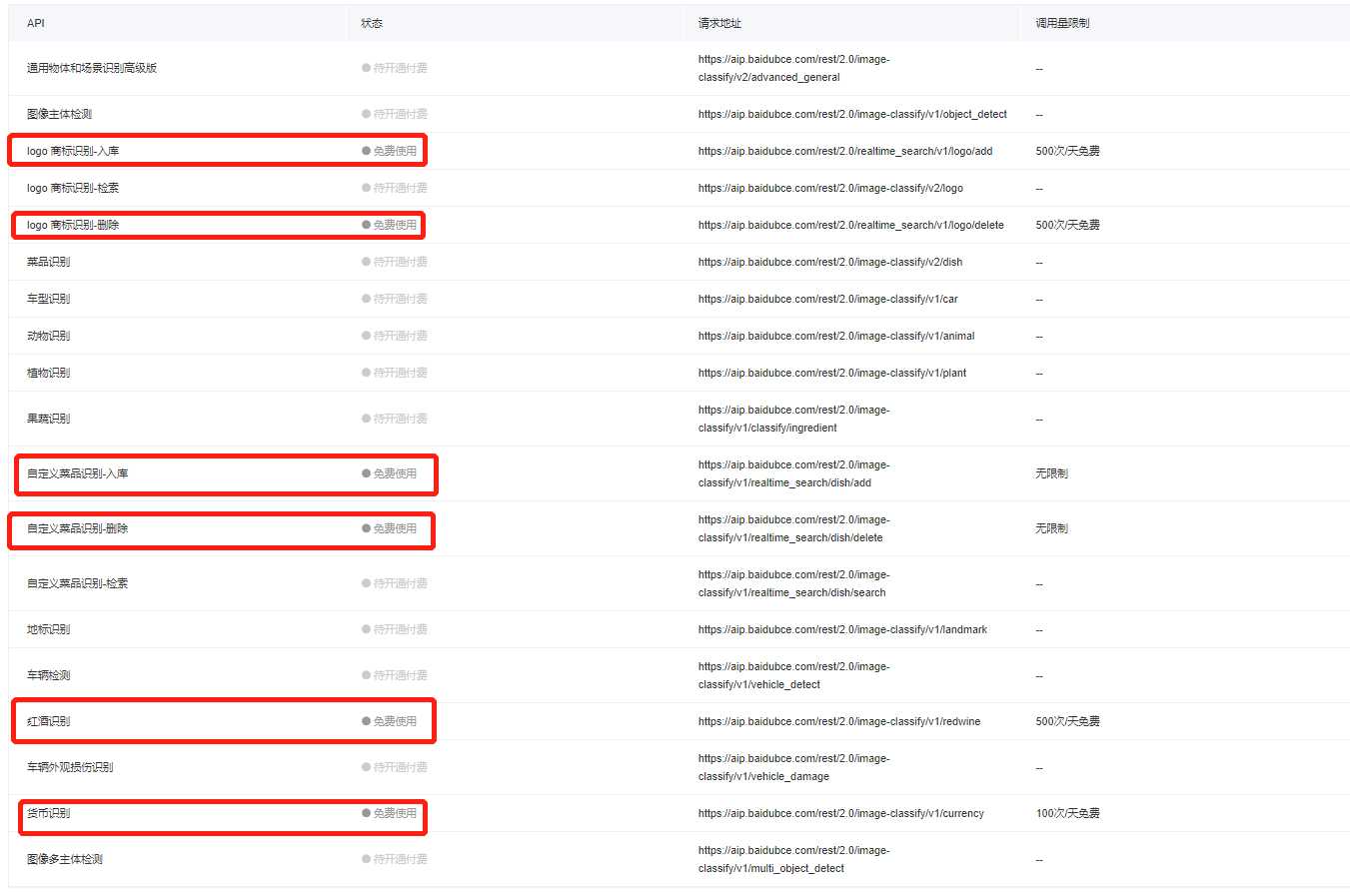Screen dimensions: 1350x896
Task: Click the image-classify/v2/logo URL
Action: (830, 188)
